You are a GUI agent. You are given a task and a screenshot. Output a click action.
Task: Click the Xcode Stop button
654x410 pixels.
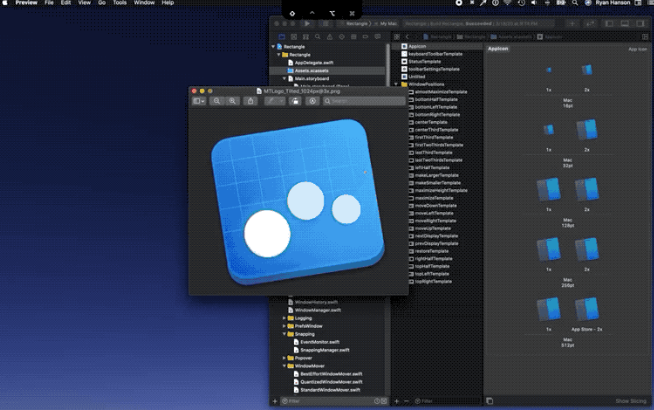(x=325, y=24)
